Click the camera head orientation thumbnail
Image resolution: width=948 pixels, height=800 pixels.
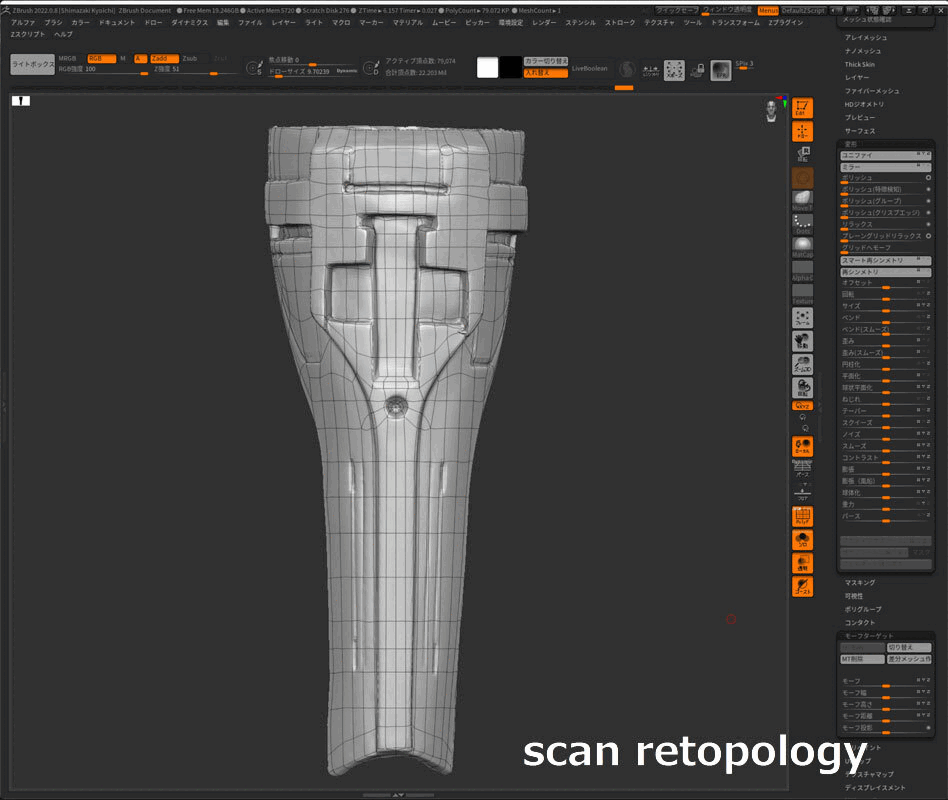click(771, 111)
